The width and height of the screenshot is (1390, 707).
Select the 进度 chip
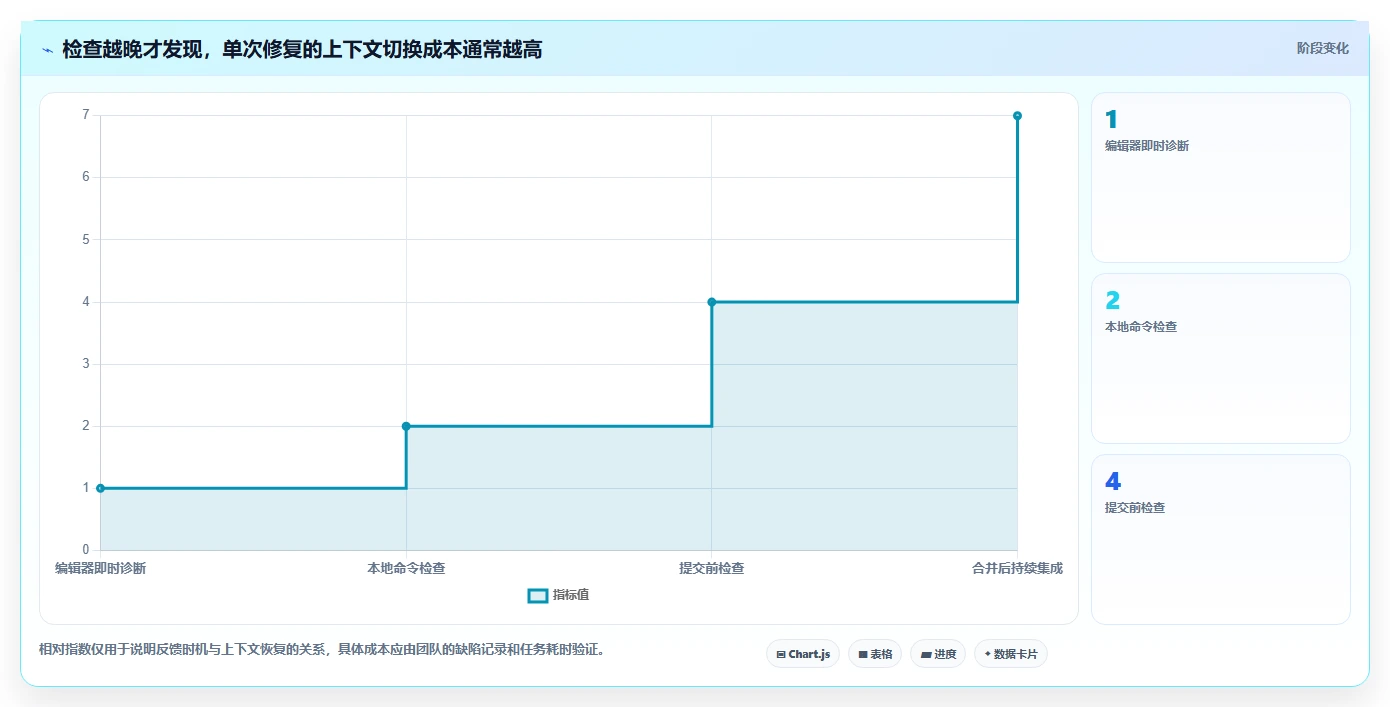pos(938,654)
